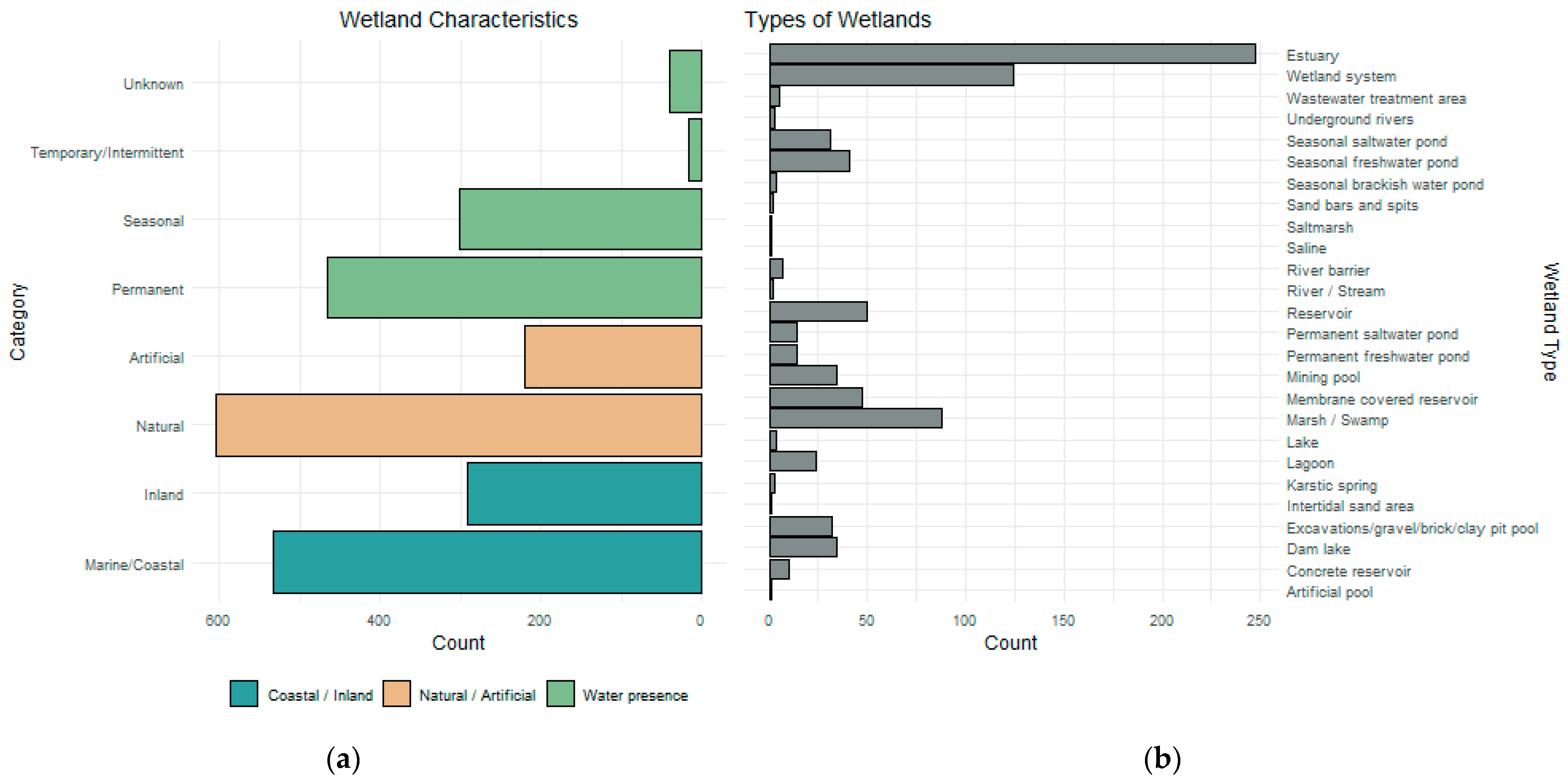The width and height of the screenshot is (1568, 778).
Task: Click the Estuary bar in wetland types
Action: point(1012,54)
